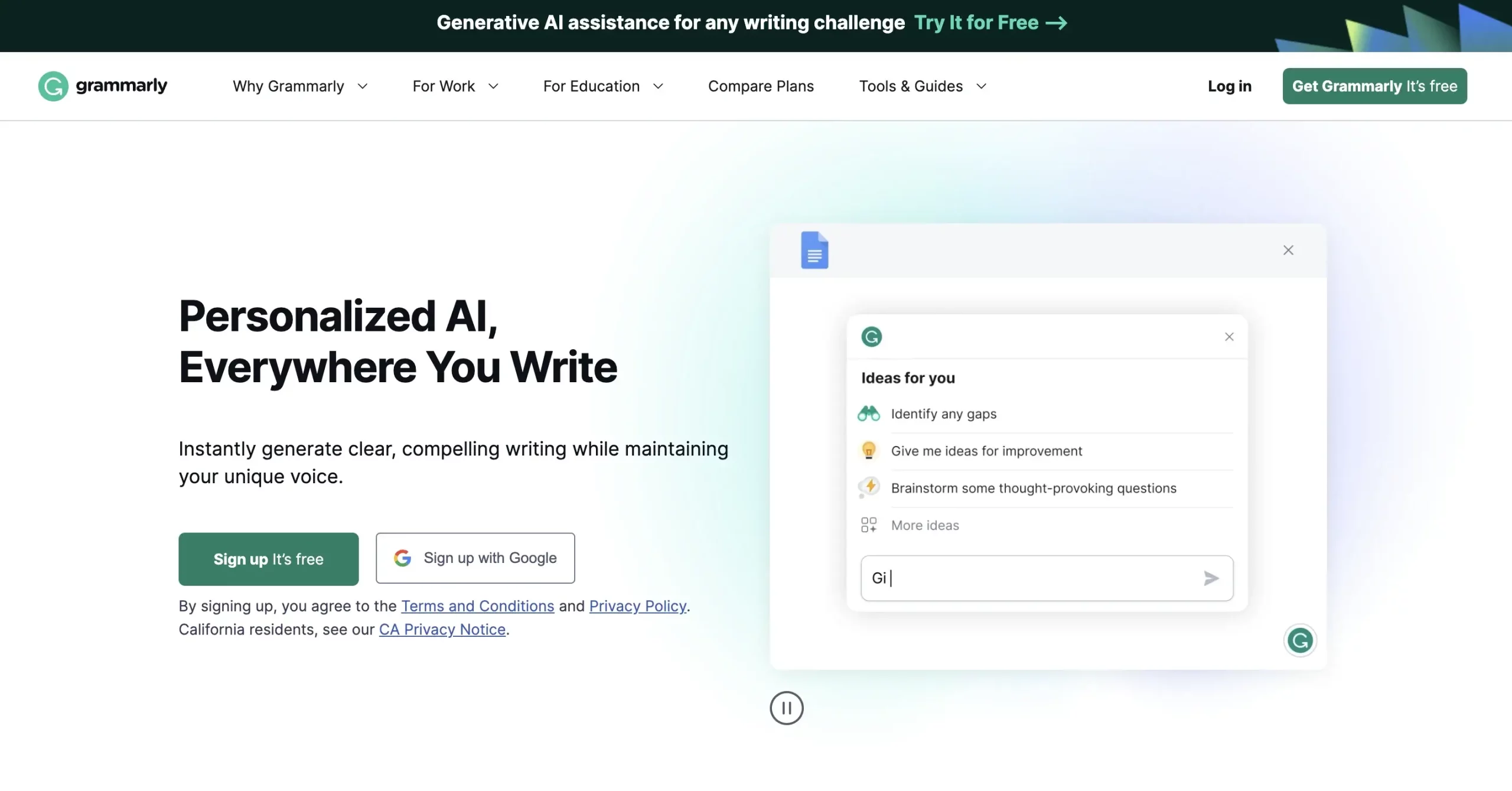Expand the For Work menu chevron
1512x791 pixels.
pos(493,86)
